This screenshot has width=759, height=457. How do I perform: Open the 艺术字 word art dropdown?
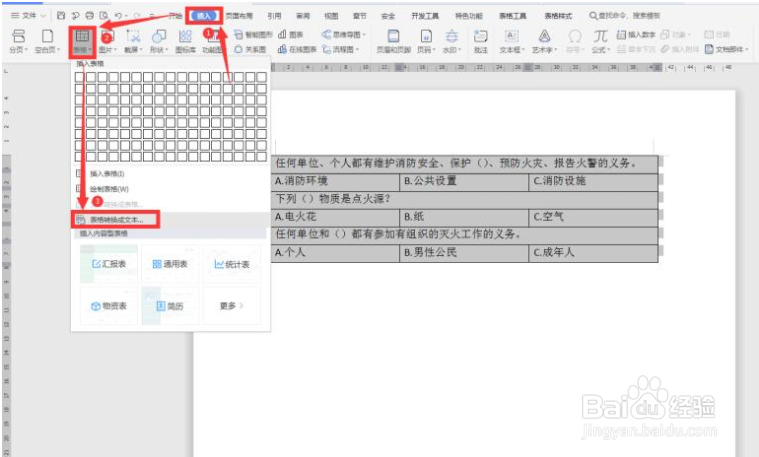click(x=545, y=41)
